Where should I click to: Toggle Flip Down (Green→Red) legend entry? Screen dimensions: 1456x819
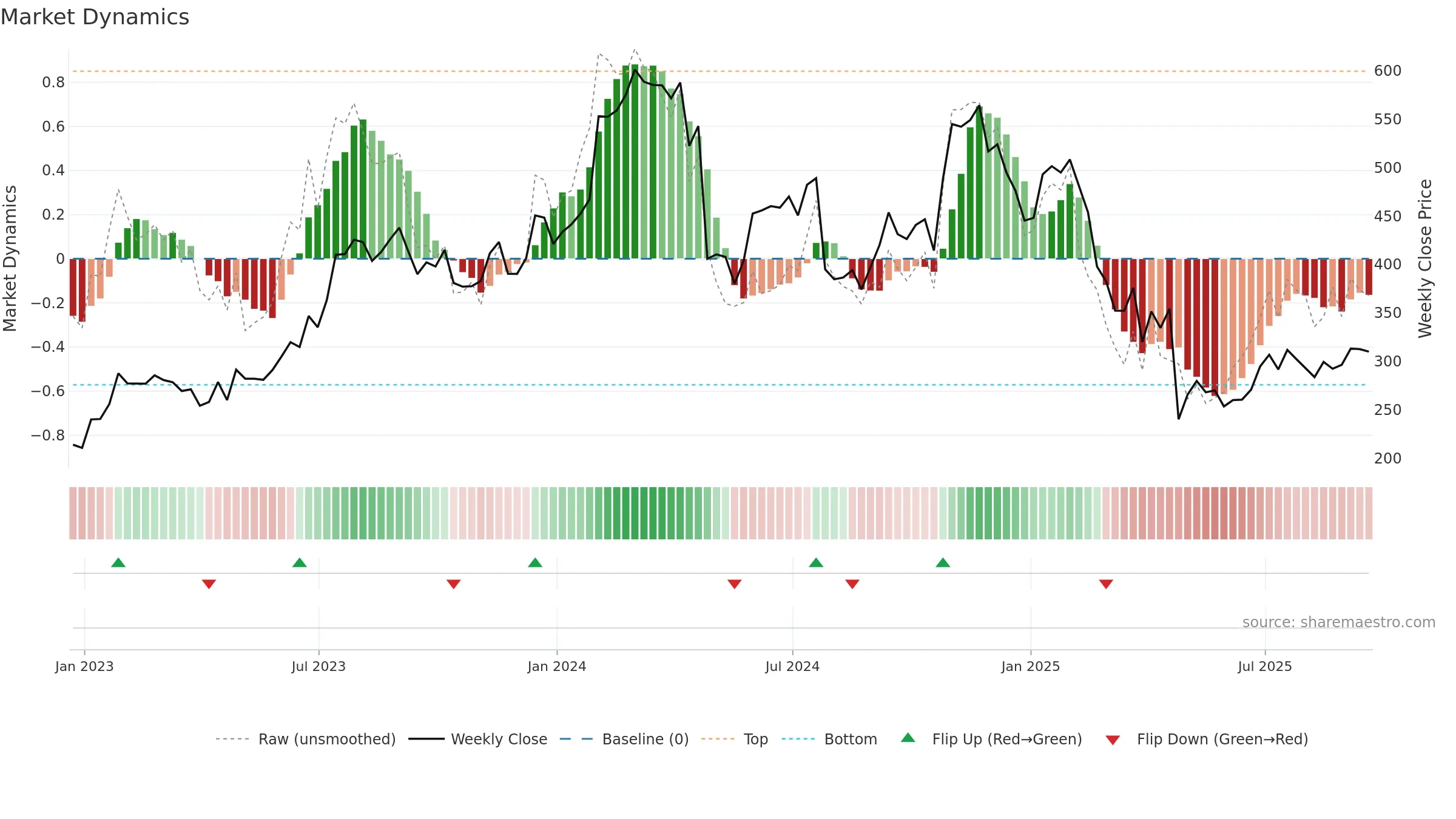pos(1206,740)
